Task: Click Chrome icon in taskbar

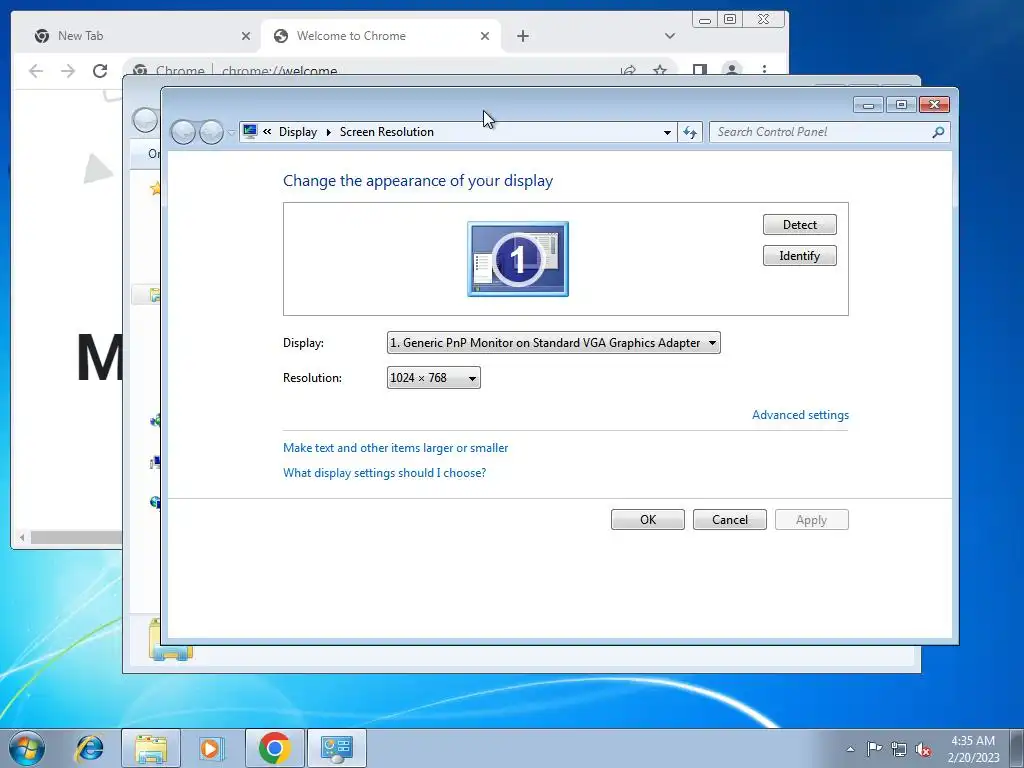Action: 274,748
